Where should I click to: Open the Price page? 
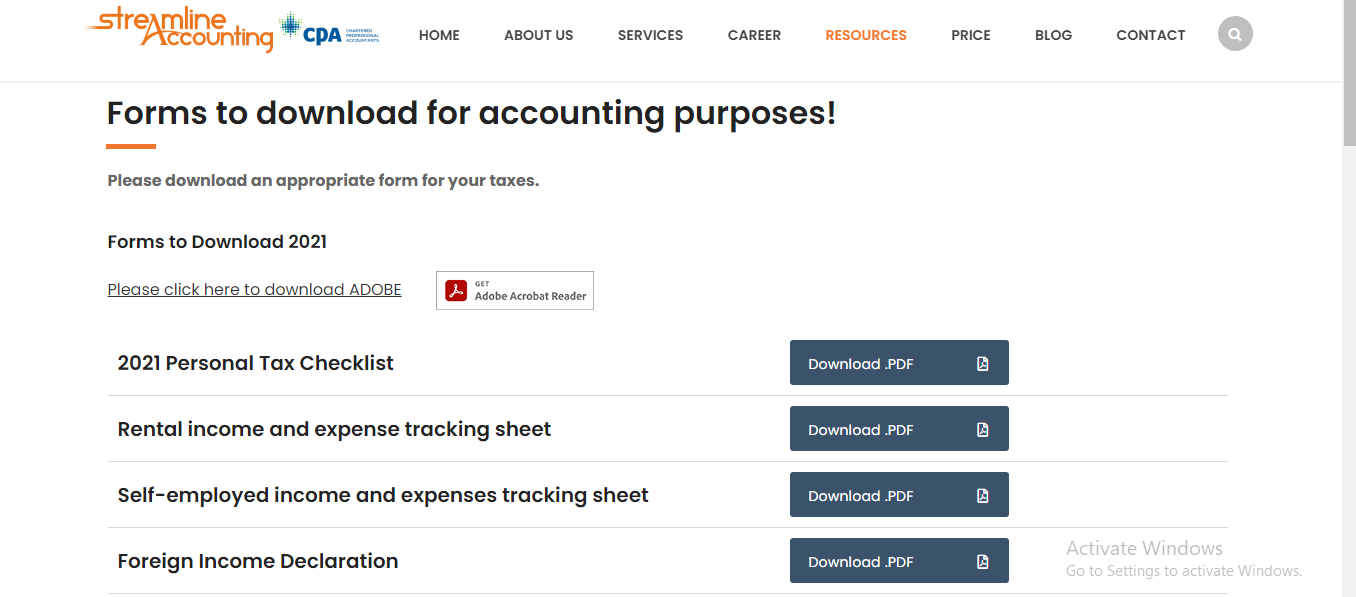tap(970, 35)
